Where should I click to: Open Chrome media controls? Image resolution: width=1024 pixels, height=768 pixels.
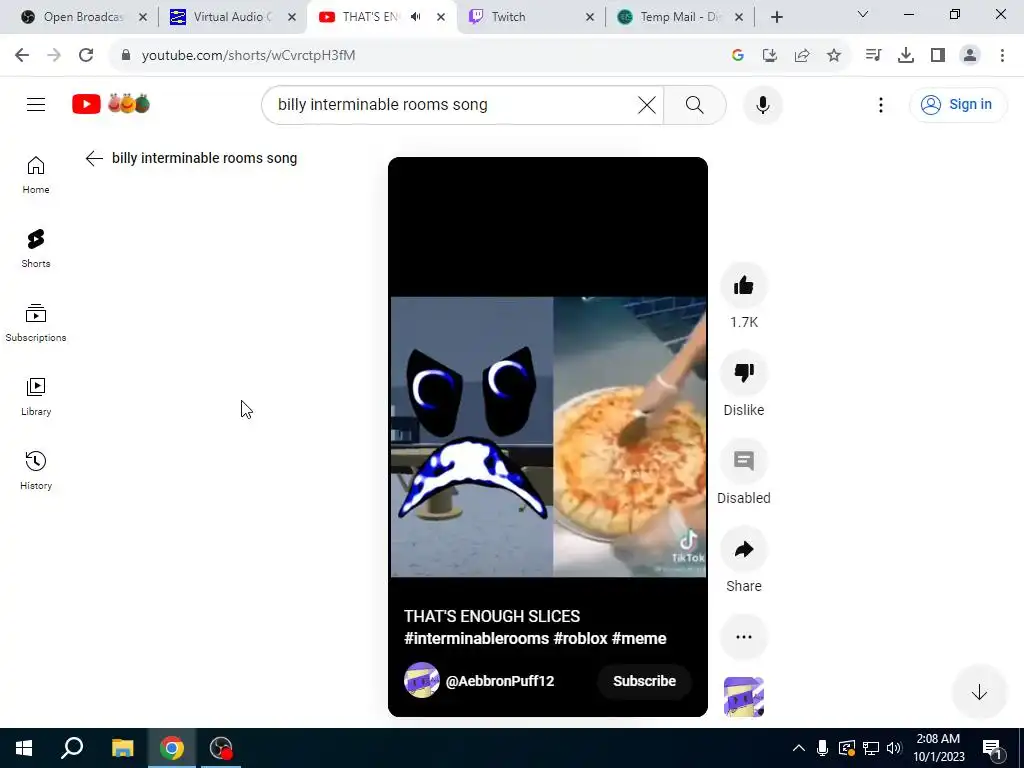pos(872,56)
